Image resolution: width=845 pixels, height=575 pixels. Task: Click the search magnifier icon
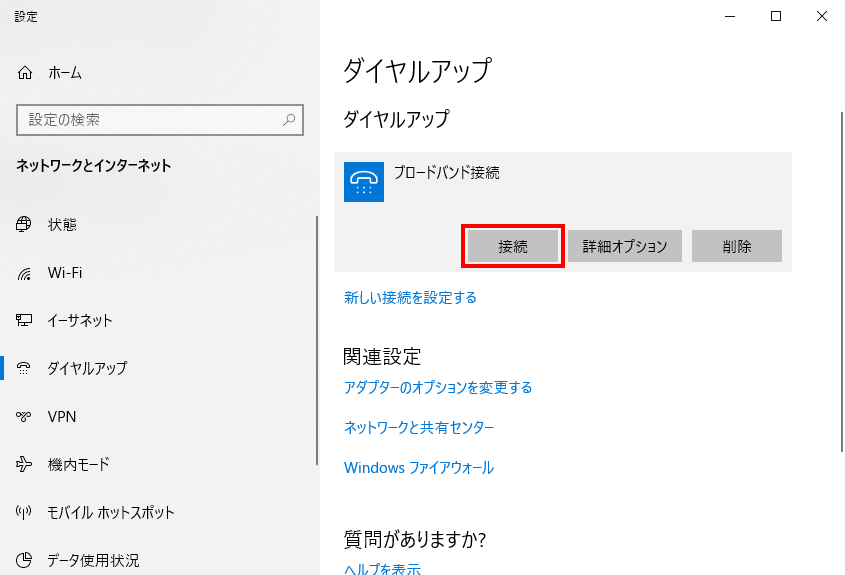pyautogui.click(x=289, y=120)
